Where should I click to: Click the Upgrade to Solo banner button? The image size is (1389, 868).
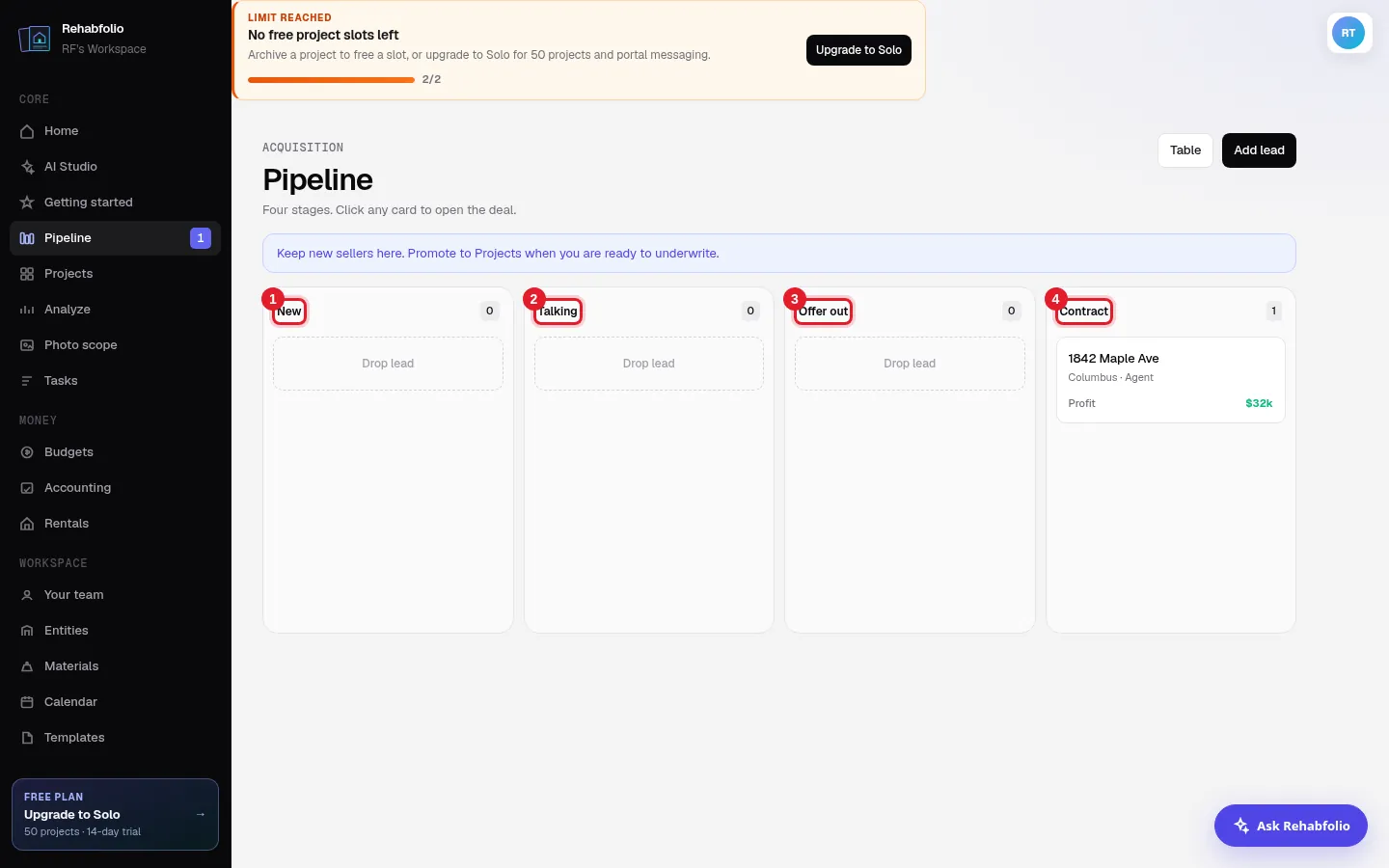pos(858,50)
